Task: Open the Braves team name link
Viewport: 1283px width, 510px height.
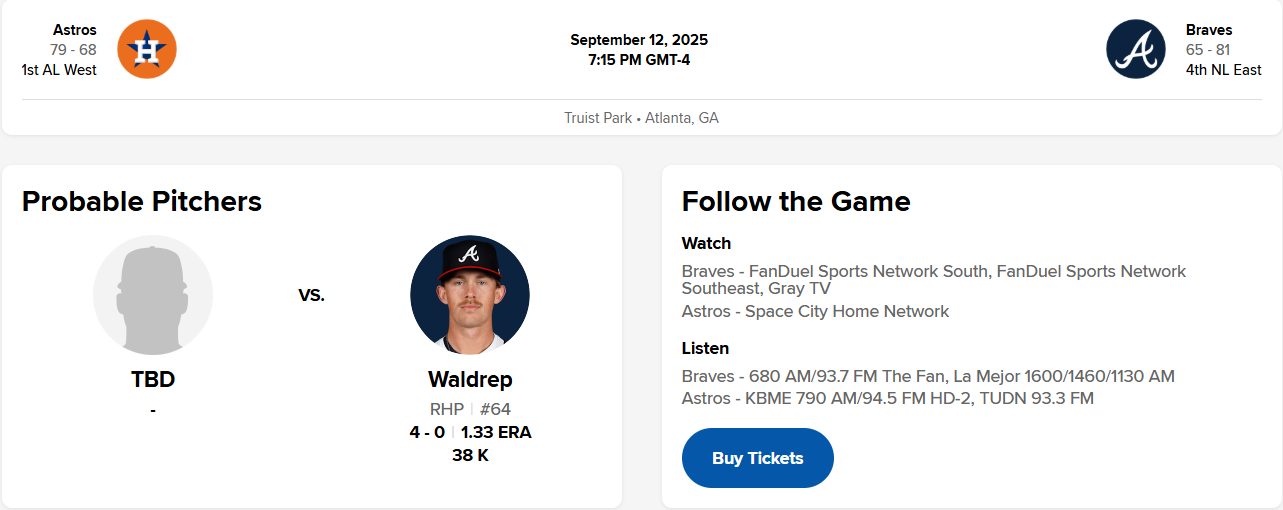Action: [1209, 30]
